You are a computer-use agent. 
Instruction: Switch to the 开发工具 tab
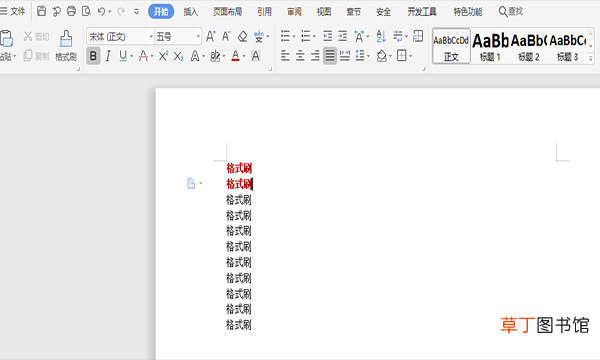pyautogui.click(x=422, y=12)
